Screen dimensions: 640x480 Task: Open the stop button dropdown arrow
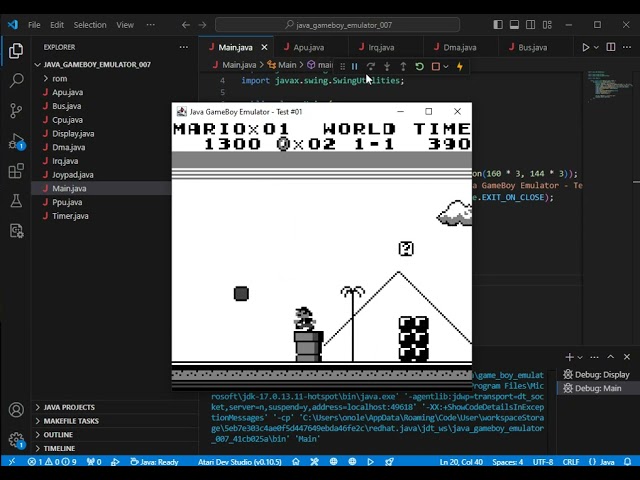pyautogui.click(x=446, y=66)
